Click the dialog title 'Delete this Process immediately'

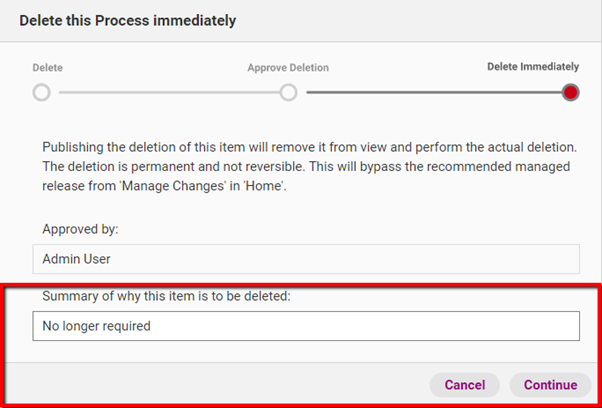(x=128, y=20)
